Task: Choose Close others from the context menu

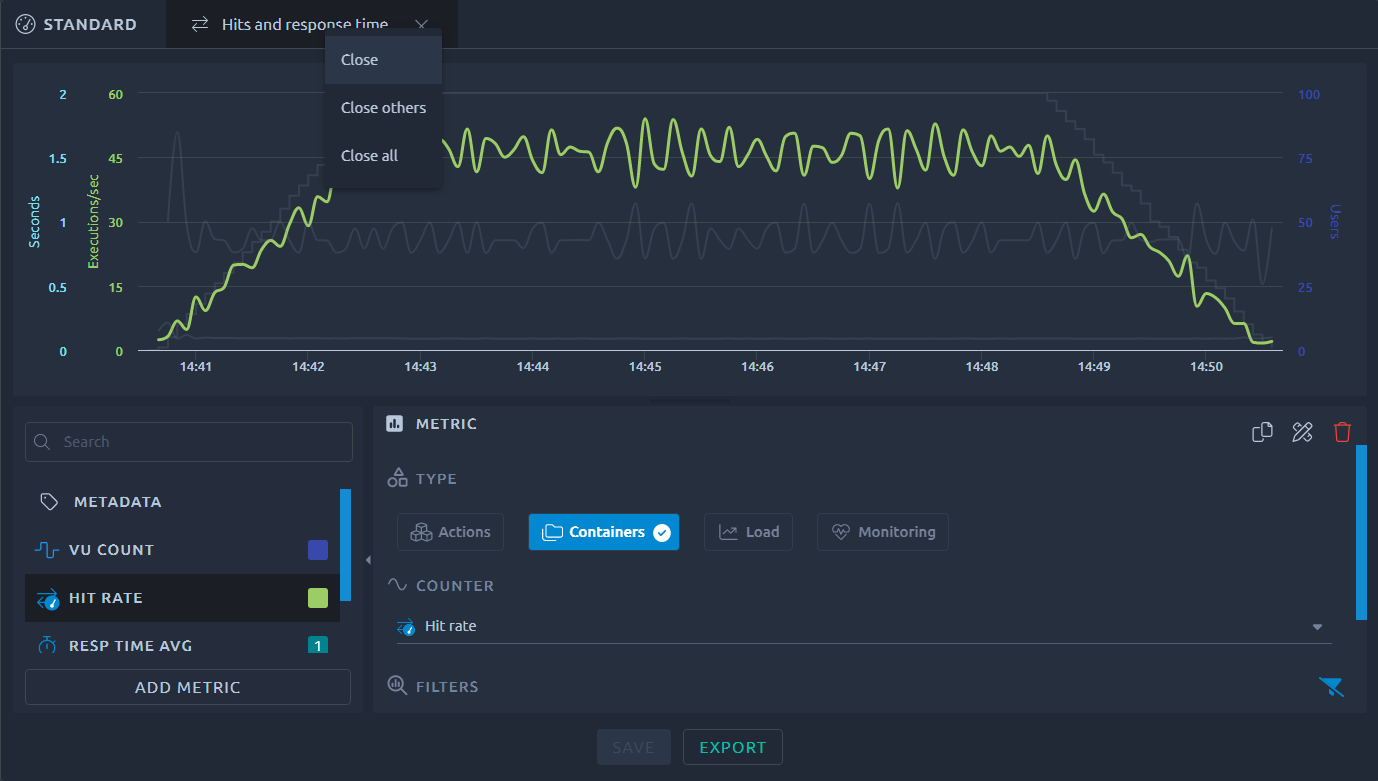Action: point(383,108)
